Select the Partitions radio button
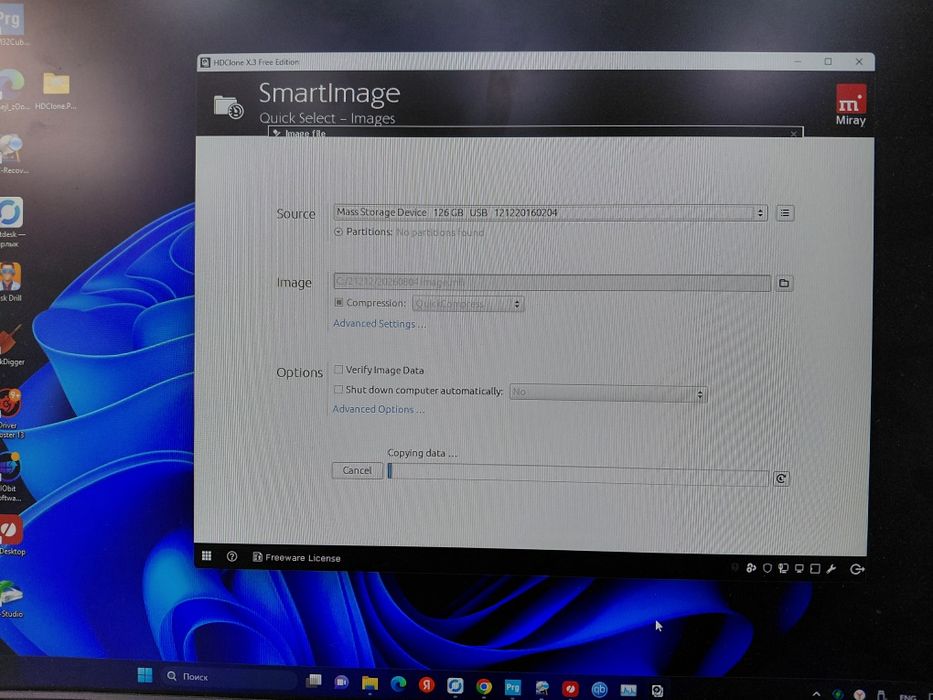This screenshot has height=700, width=933. (339, 232)
